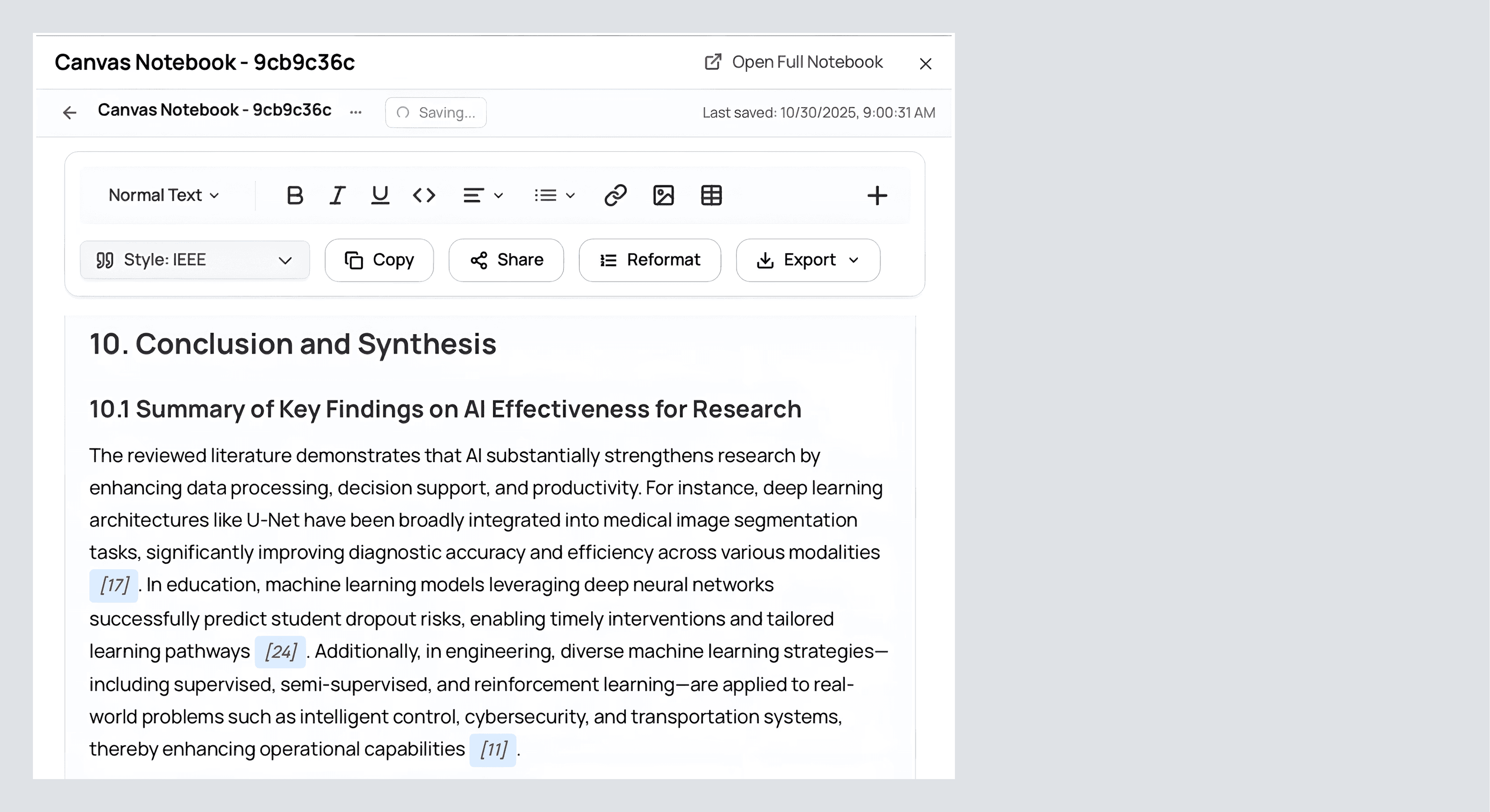Toggle bold formatting
Screen dimensions: 1490x812
[295, 195]
